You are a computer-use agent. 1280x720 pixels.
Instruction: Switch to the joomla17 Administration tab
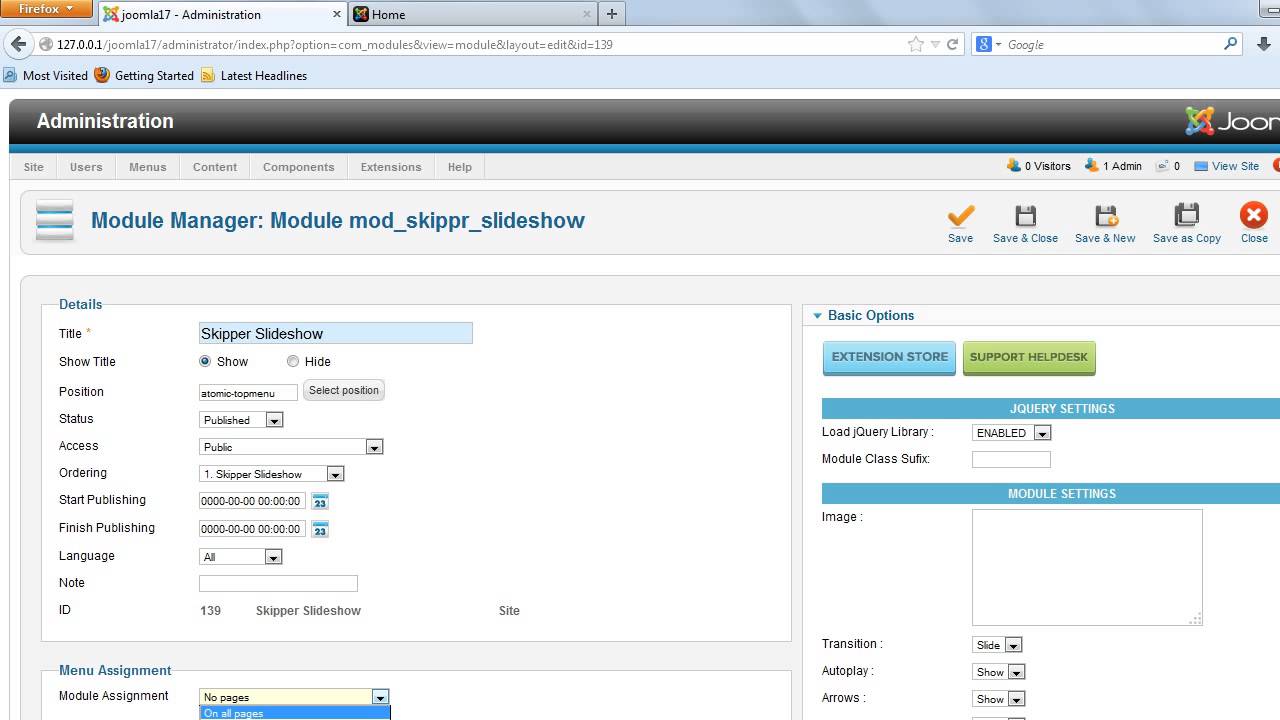tap(221, 14)
